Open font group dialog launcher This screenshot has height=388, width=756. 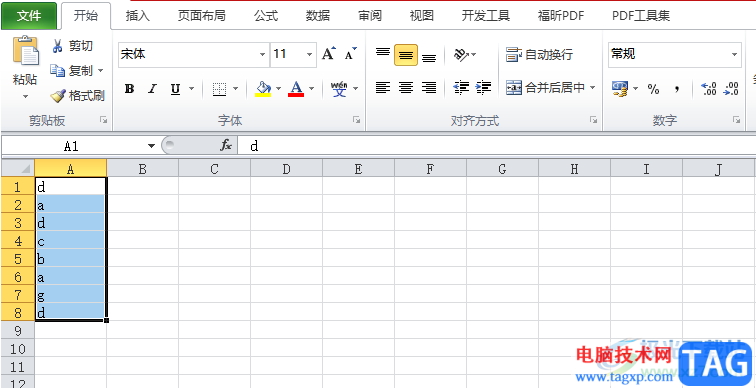click(x=357, y=120)
